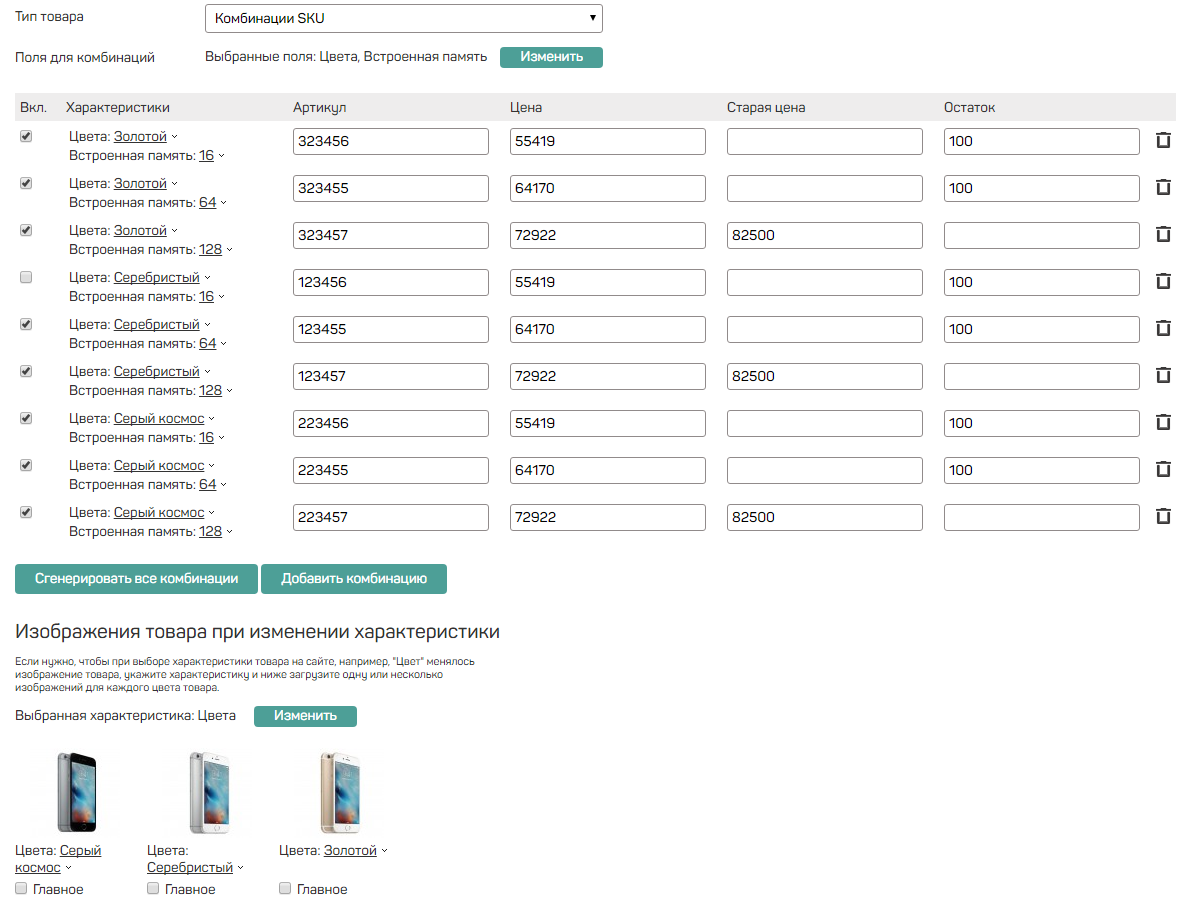Select the gold iPhone thumbnail
1200x900 pixels.
tap(338, 793)
